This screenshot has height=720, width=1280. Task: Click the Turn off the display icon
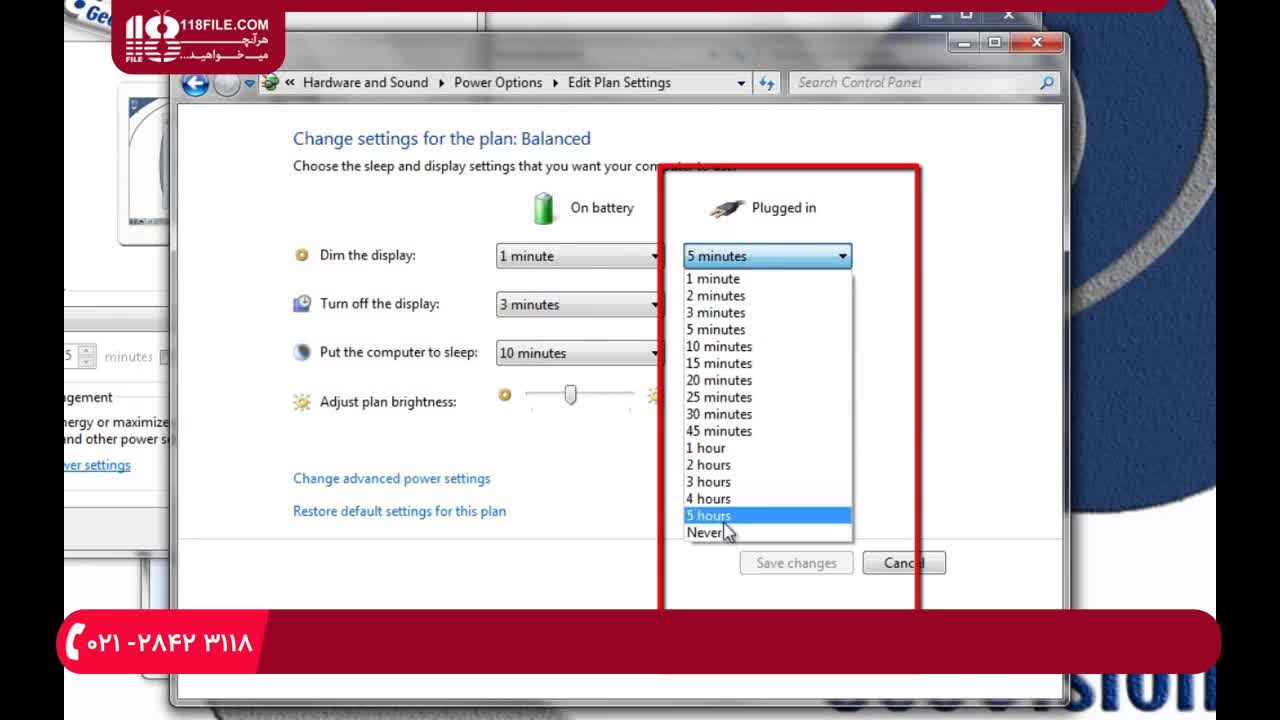(x=302, y=304)
